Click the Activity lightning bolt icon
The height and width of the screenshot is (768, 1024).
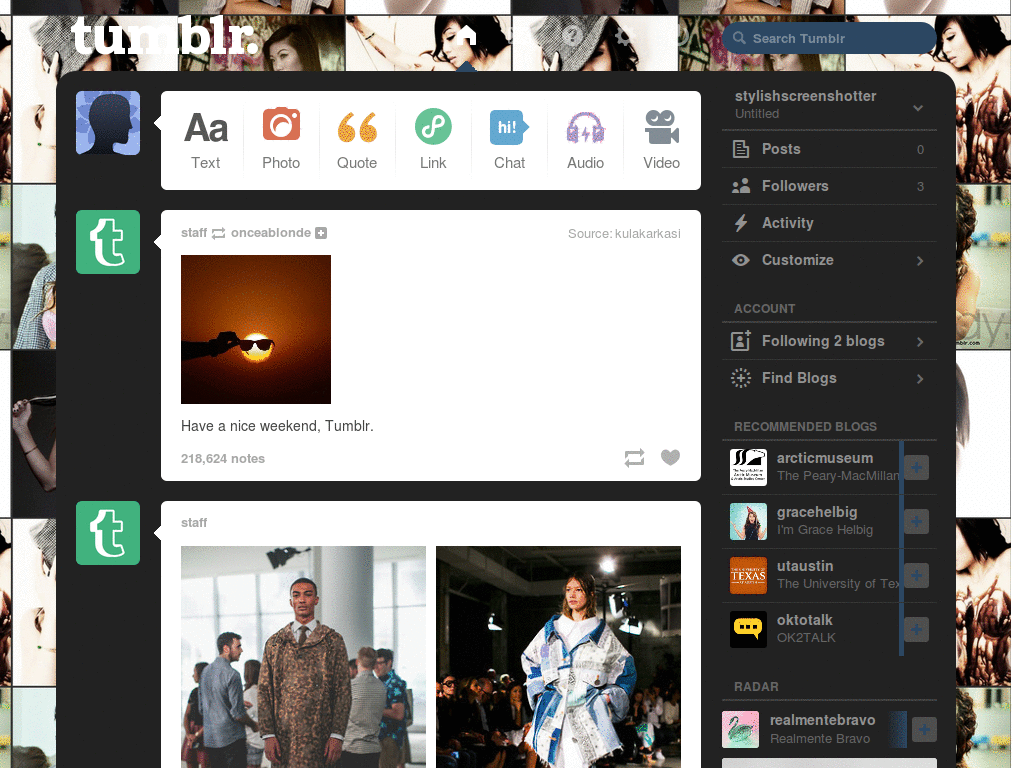741,223
